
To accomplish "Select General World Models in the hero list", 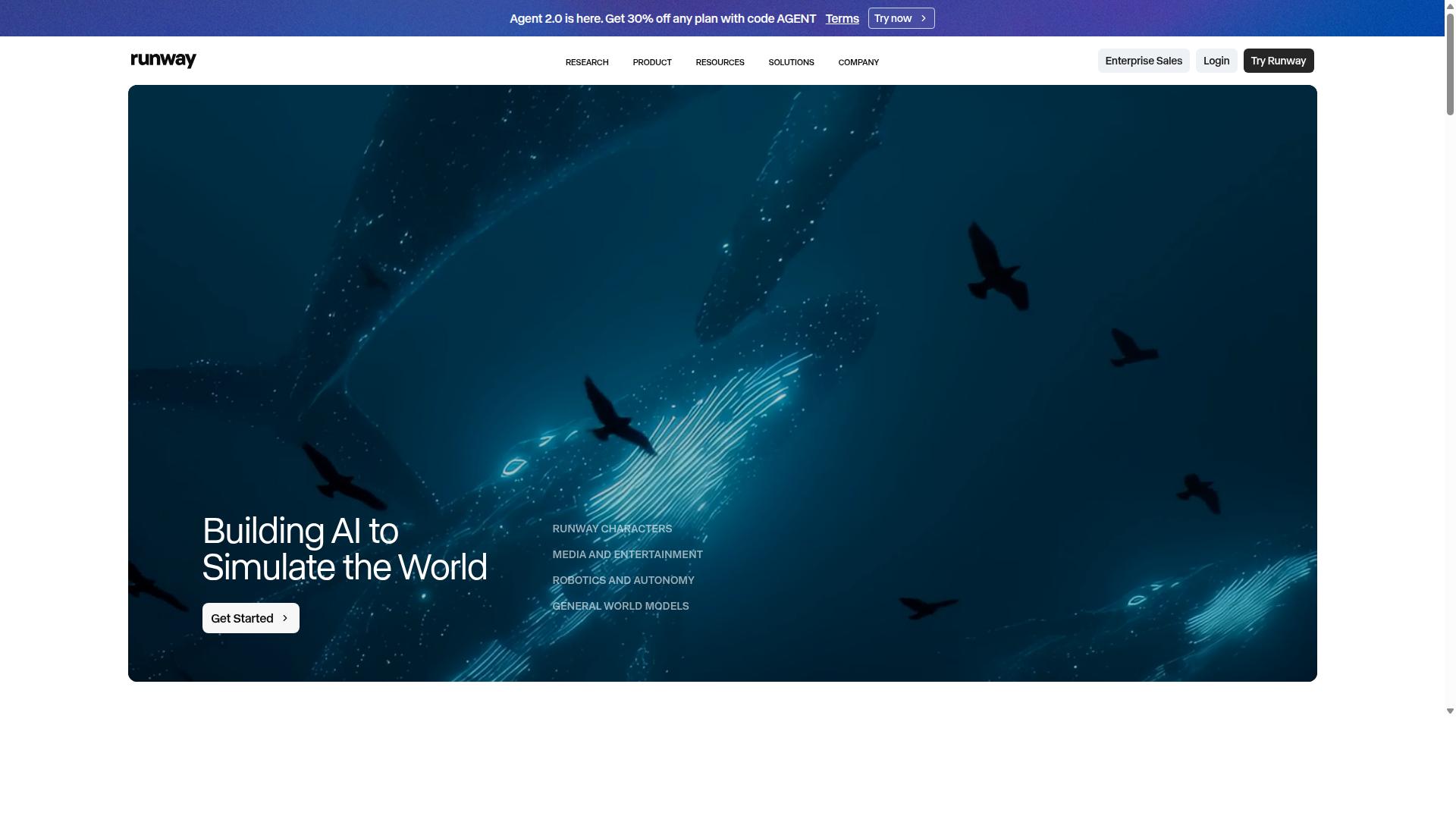I will click(x=620, y=606).
